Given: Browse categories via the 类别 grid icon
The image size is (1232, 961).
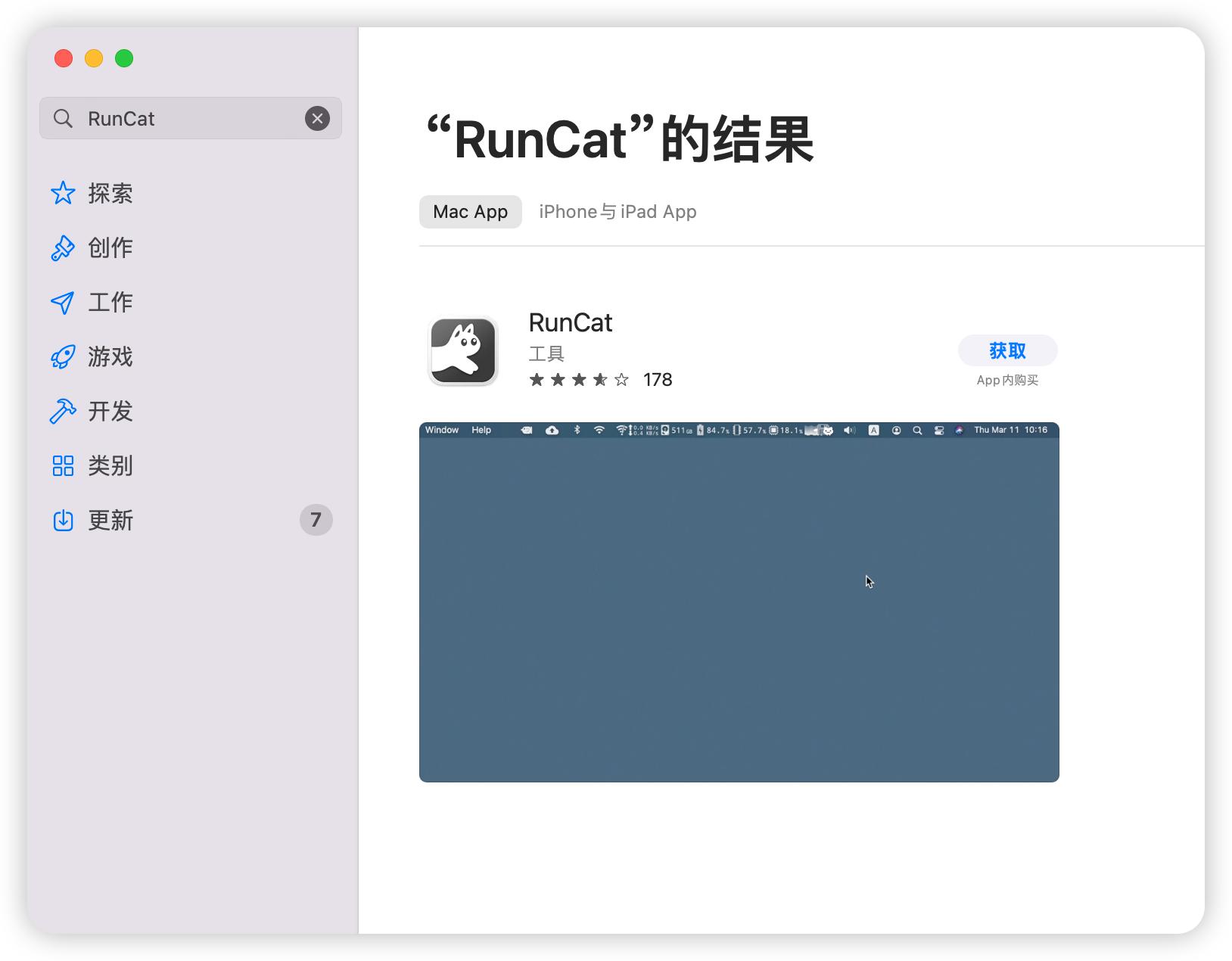Looking at the screenshot, I should pyautogui.click(x=63, y=465).
